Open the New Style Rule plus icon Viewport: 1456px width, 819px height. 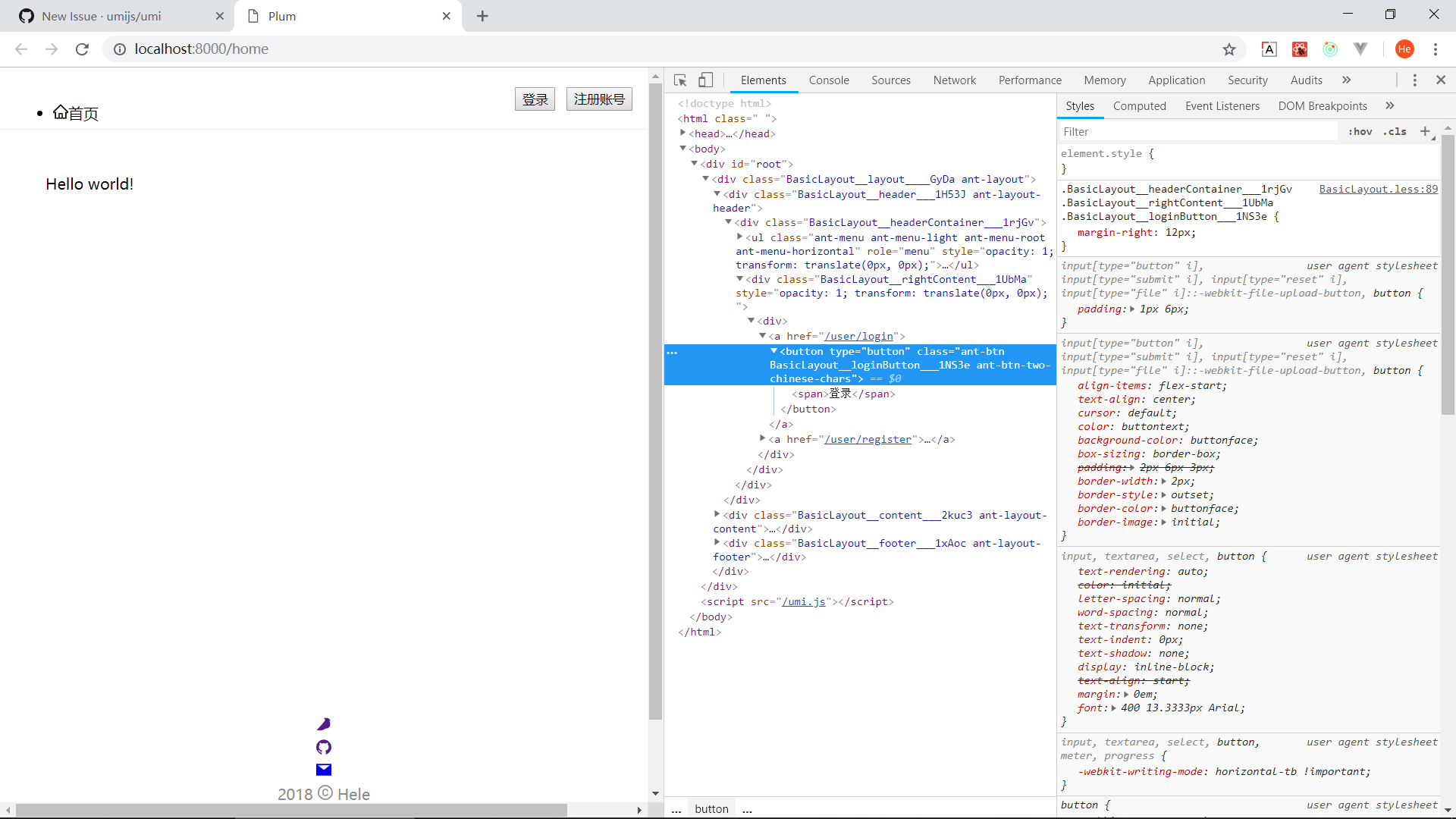[1426, 131]
